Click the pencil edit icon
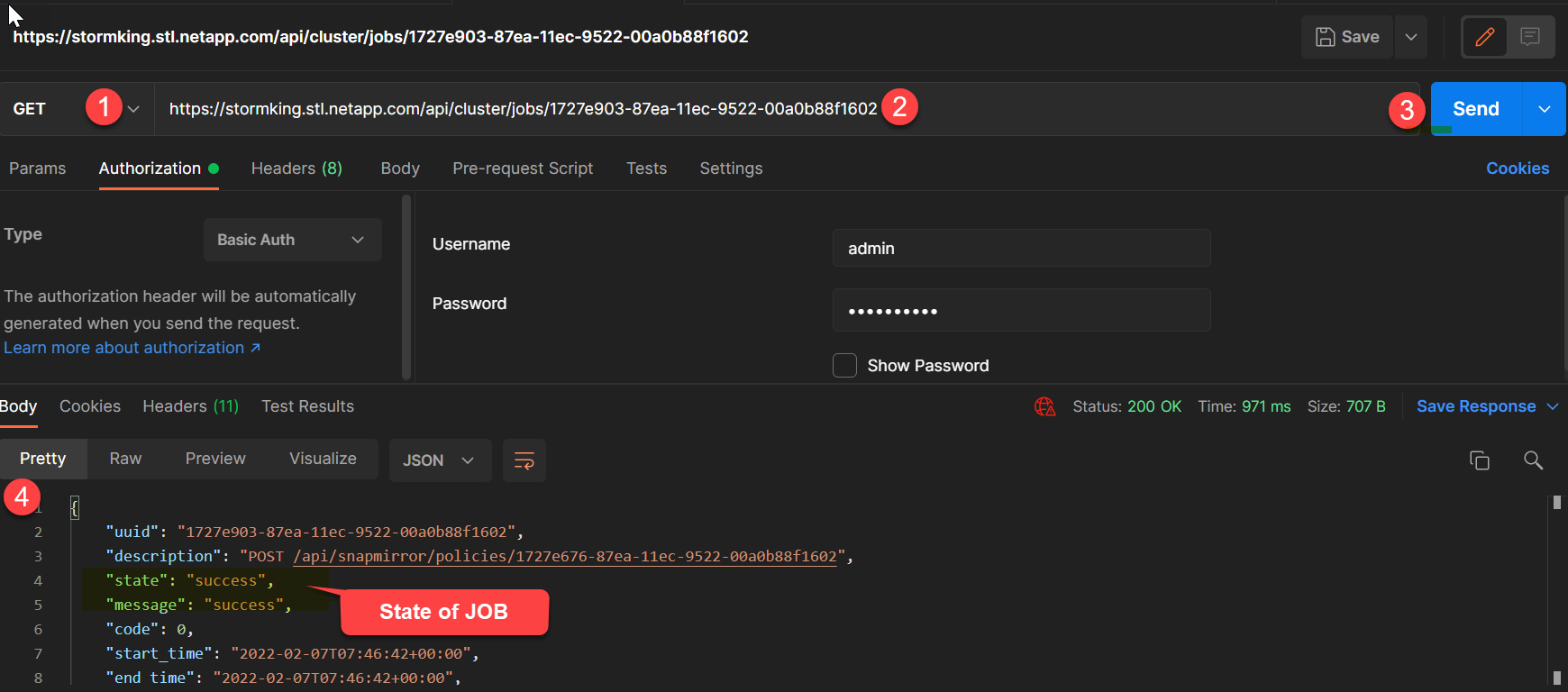The width and height of the screenshot is (1568, 692). pos(1484,37)
